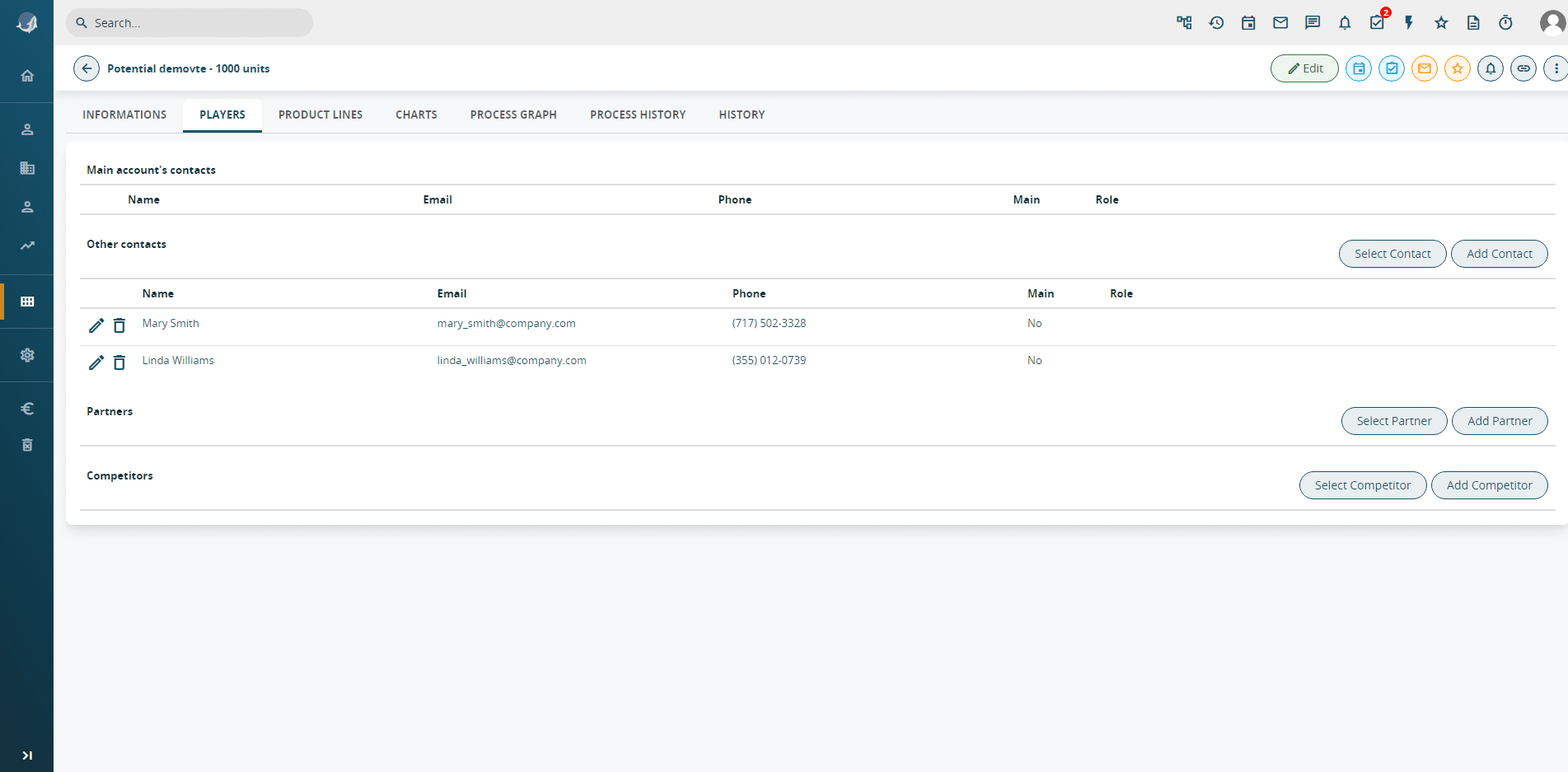Open the user profile avatar
Screen dimensions: 1568x772
coord(1552,23)
